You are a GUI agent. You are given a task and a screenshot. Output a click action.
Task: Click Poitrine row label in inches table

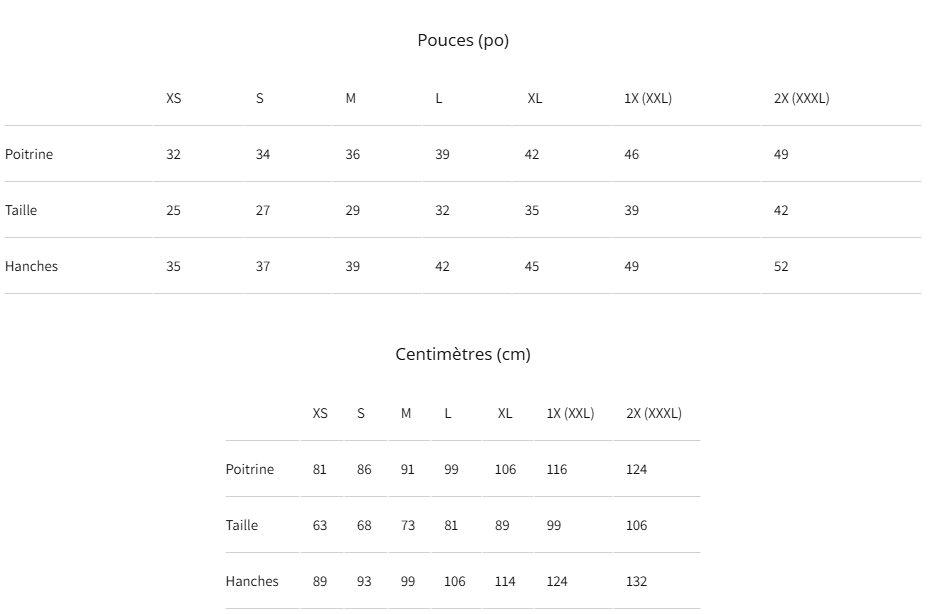pos(29,154)
